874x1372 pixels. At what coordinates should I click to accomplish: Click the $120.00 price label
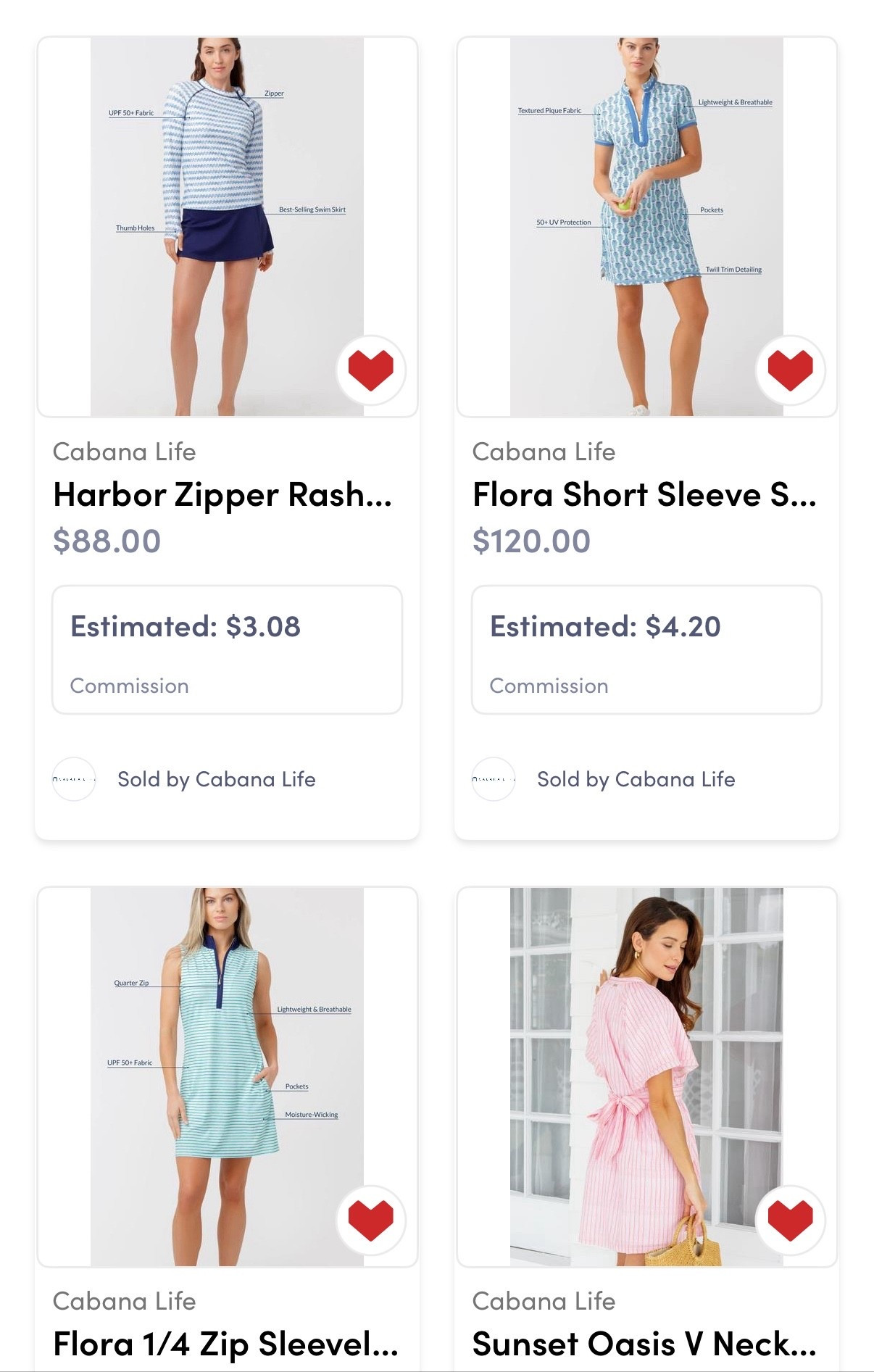click(531, 541)
